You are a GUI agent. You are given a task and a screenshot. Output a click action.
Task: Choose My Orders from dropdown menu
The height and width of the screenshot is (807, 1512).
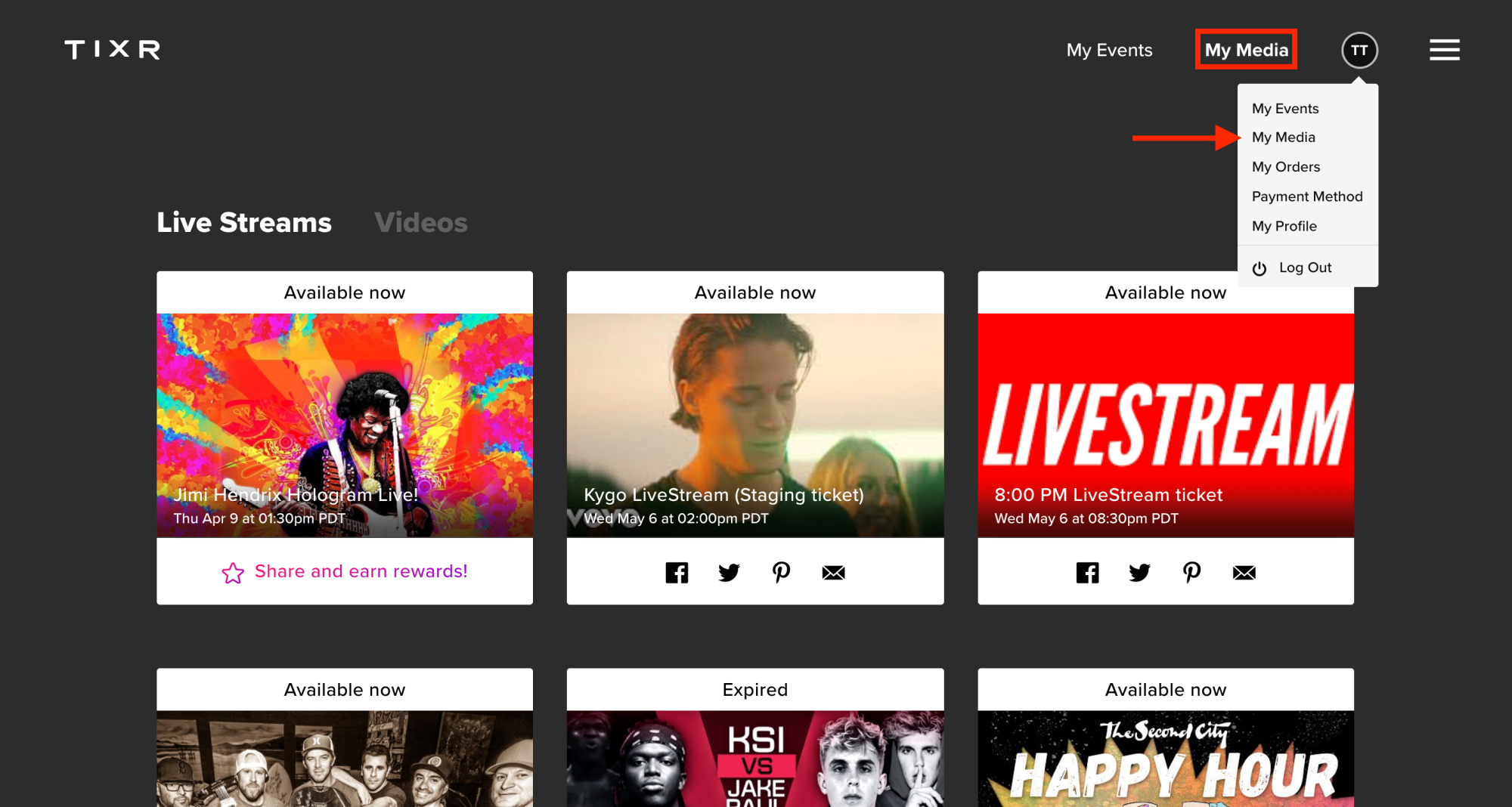tap(1286, 167)
